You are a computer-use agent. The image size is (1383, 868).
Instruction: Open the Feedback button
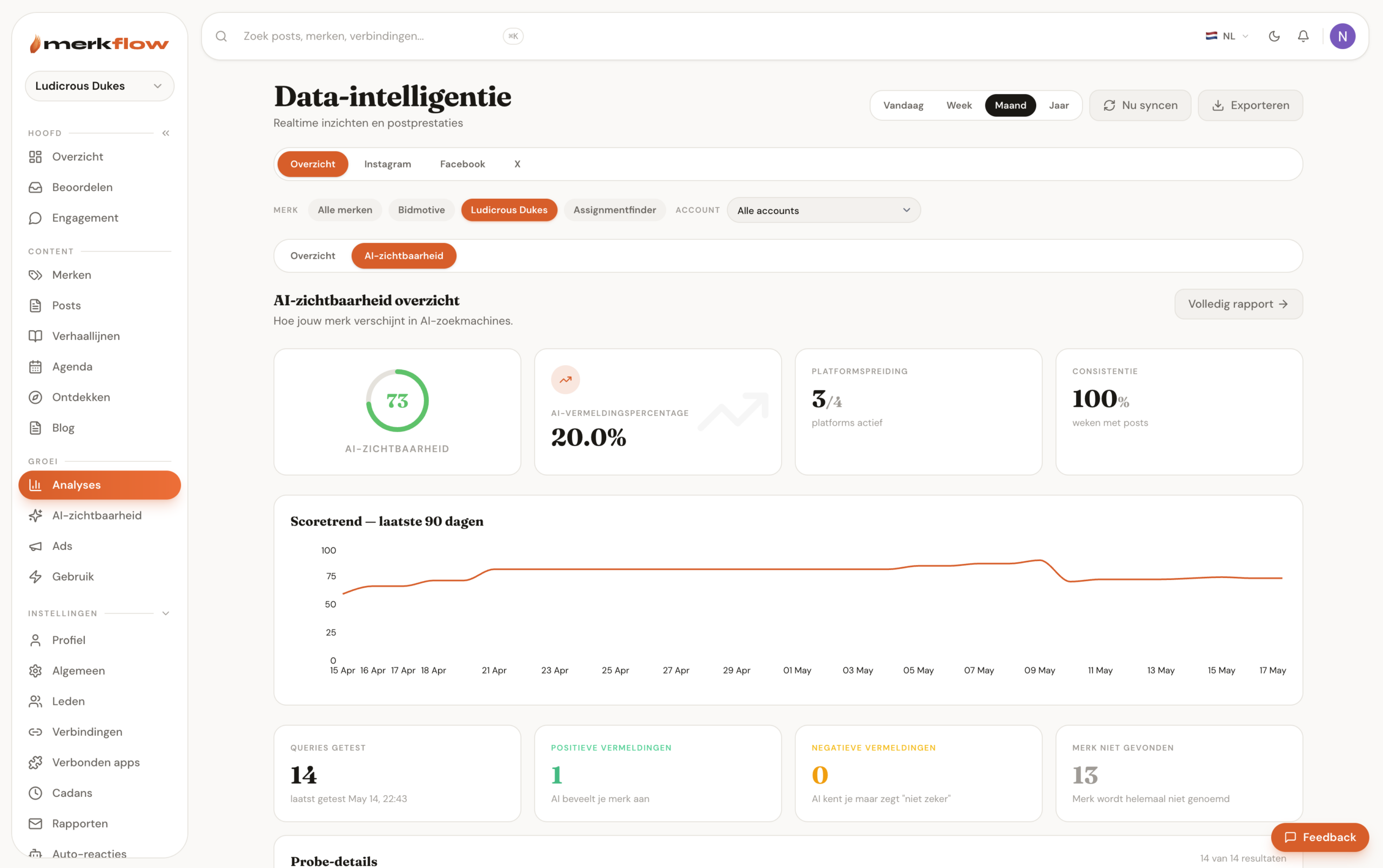pyautogui.click(x=1320, y=837)
